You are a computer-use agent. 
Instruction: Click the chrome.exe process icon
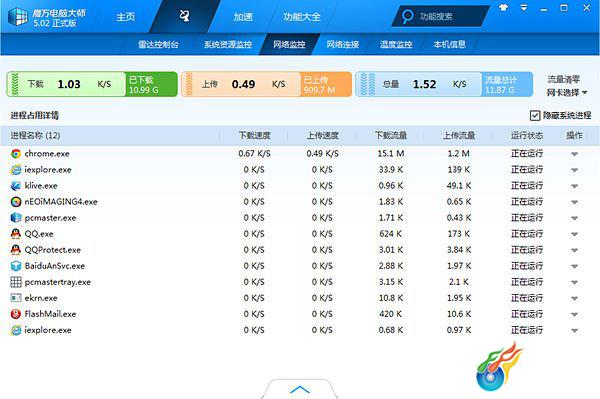pos(16,154)
